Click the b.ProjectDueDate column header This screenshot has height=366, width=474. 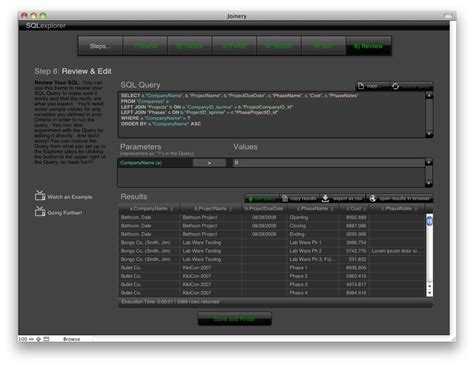point(264,209)
